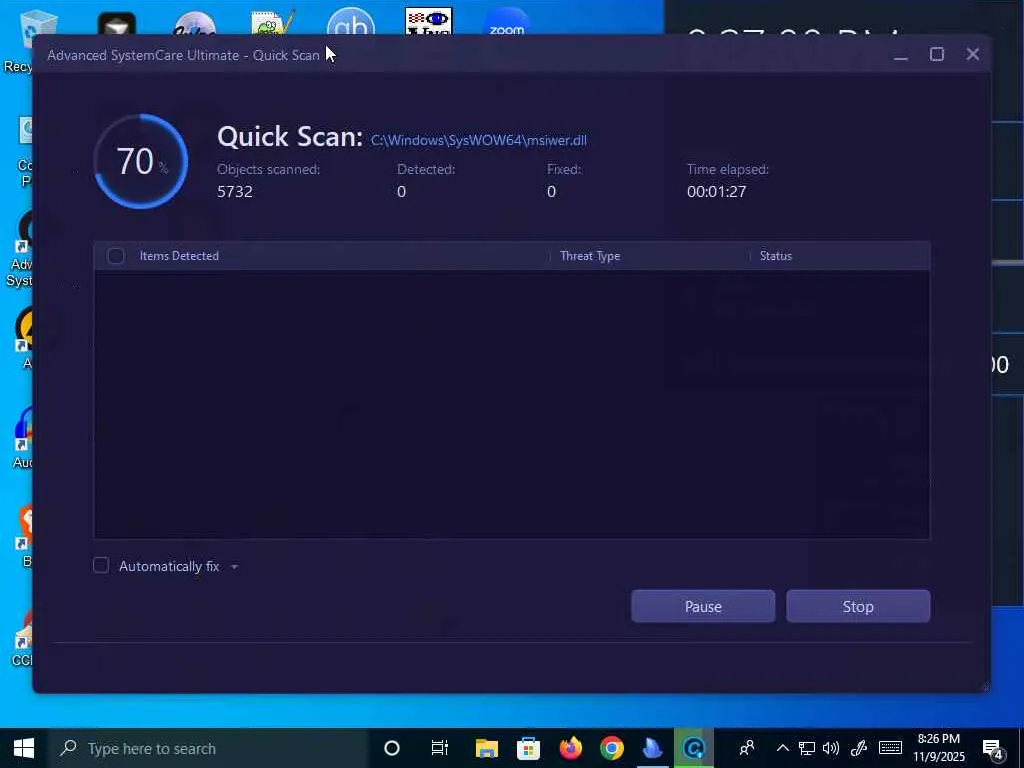Pause the running Quick Scan

(703, 606)
